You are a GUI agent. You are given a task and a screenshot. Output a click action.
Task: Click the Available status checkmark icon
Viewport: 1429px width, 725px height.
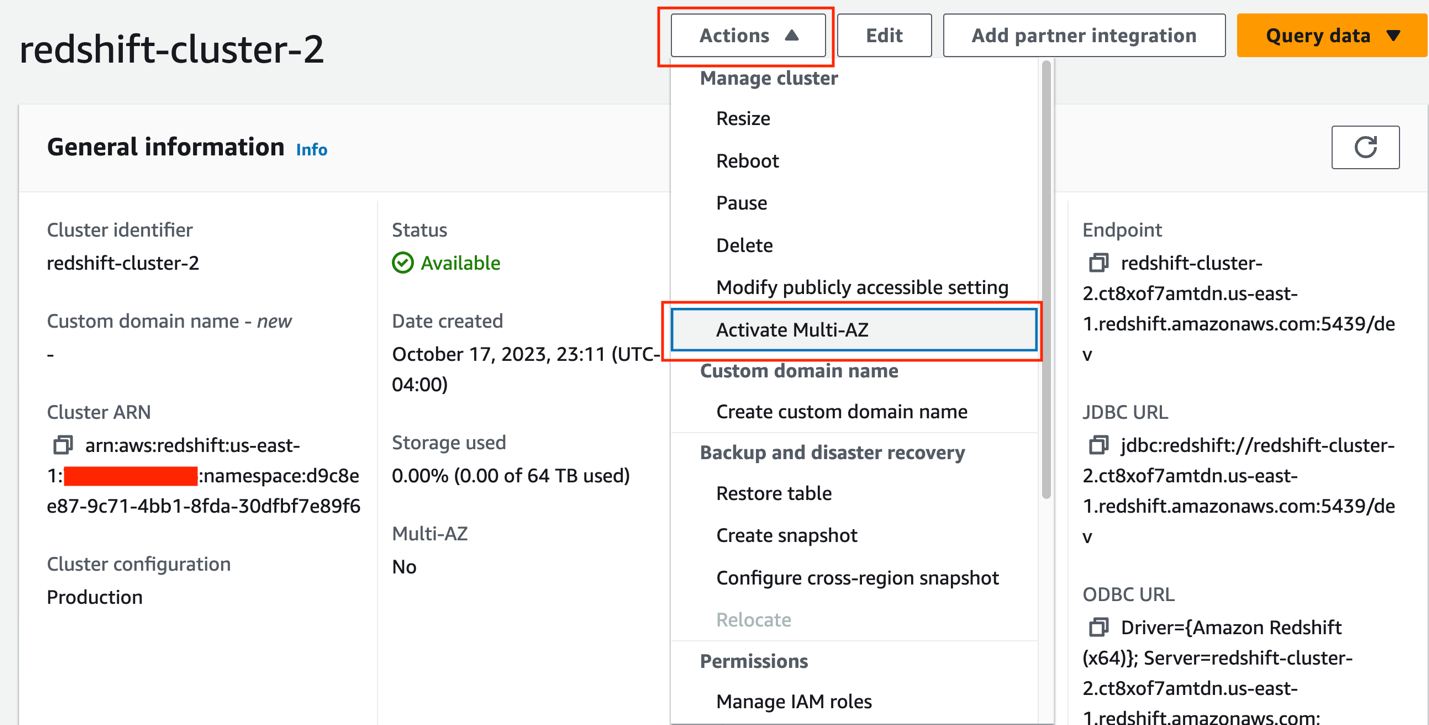[x=403, y=263]
